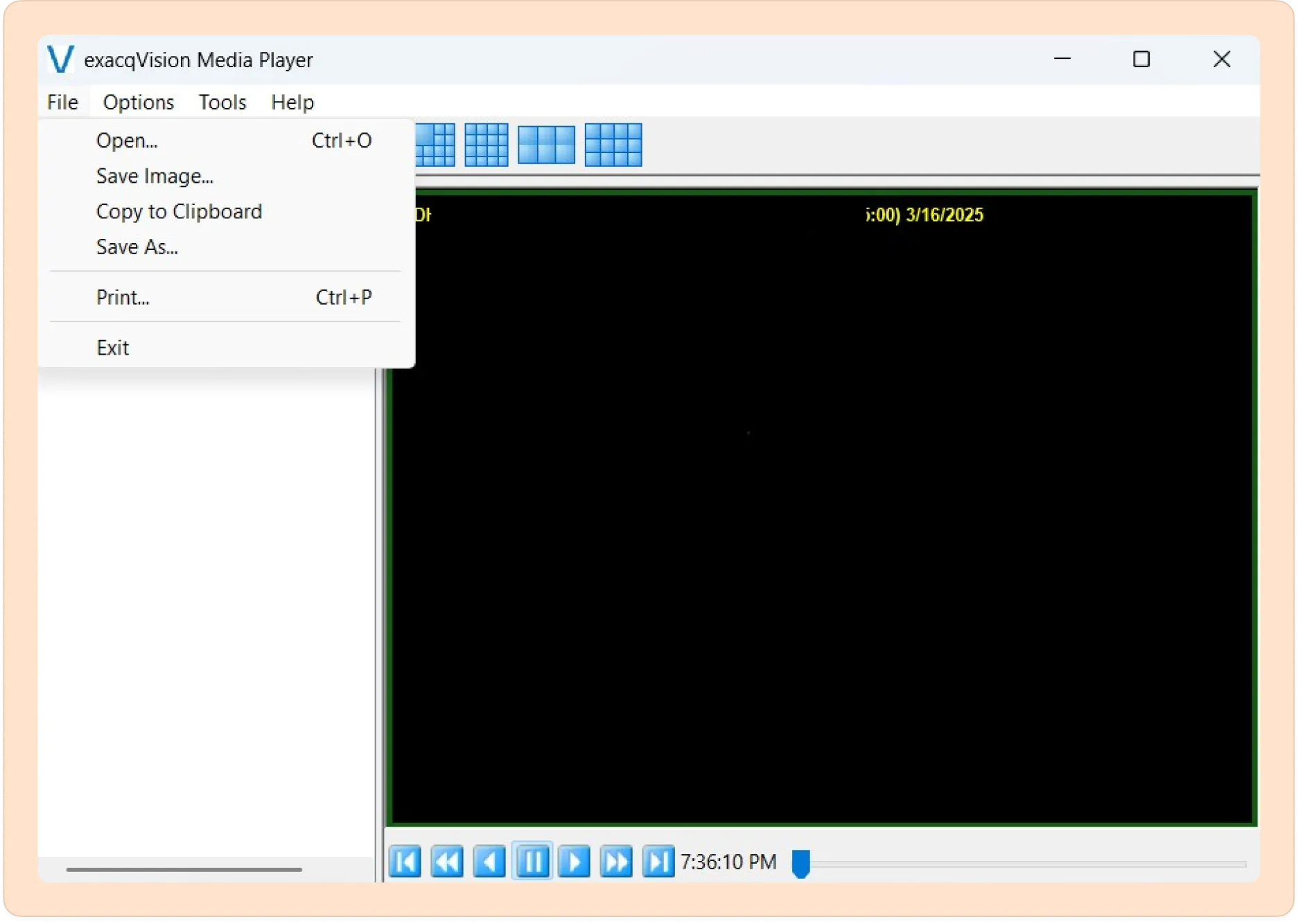Click the black video display panel
The image size is (1298, 924).
pyautogui.click(x=823, y=509)
